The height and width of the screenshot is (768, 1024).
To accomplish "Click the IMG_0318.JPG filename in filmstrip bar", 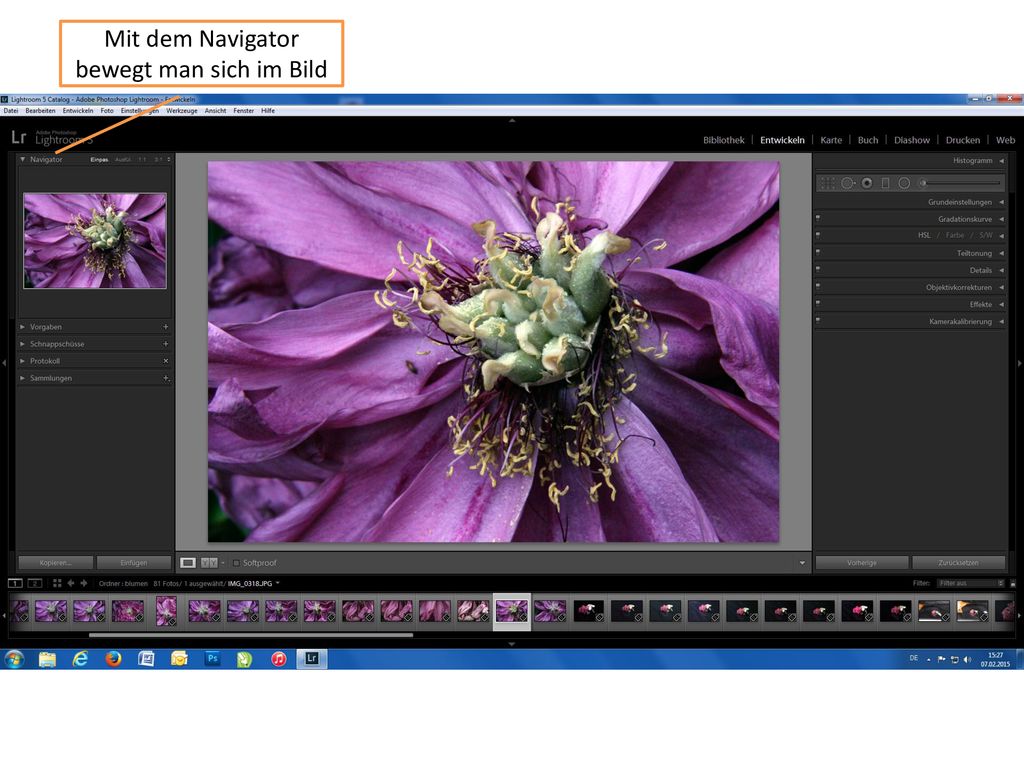I will tap(249, 583).
